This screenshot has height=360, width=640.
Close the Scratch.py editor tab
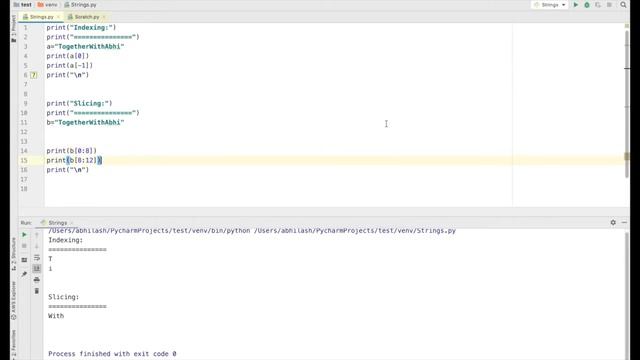coord(104,17)
